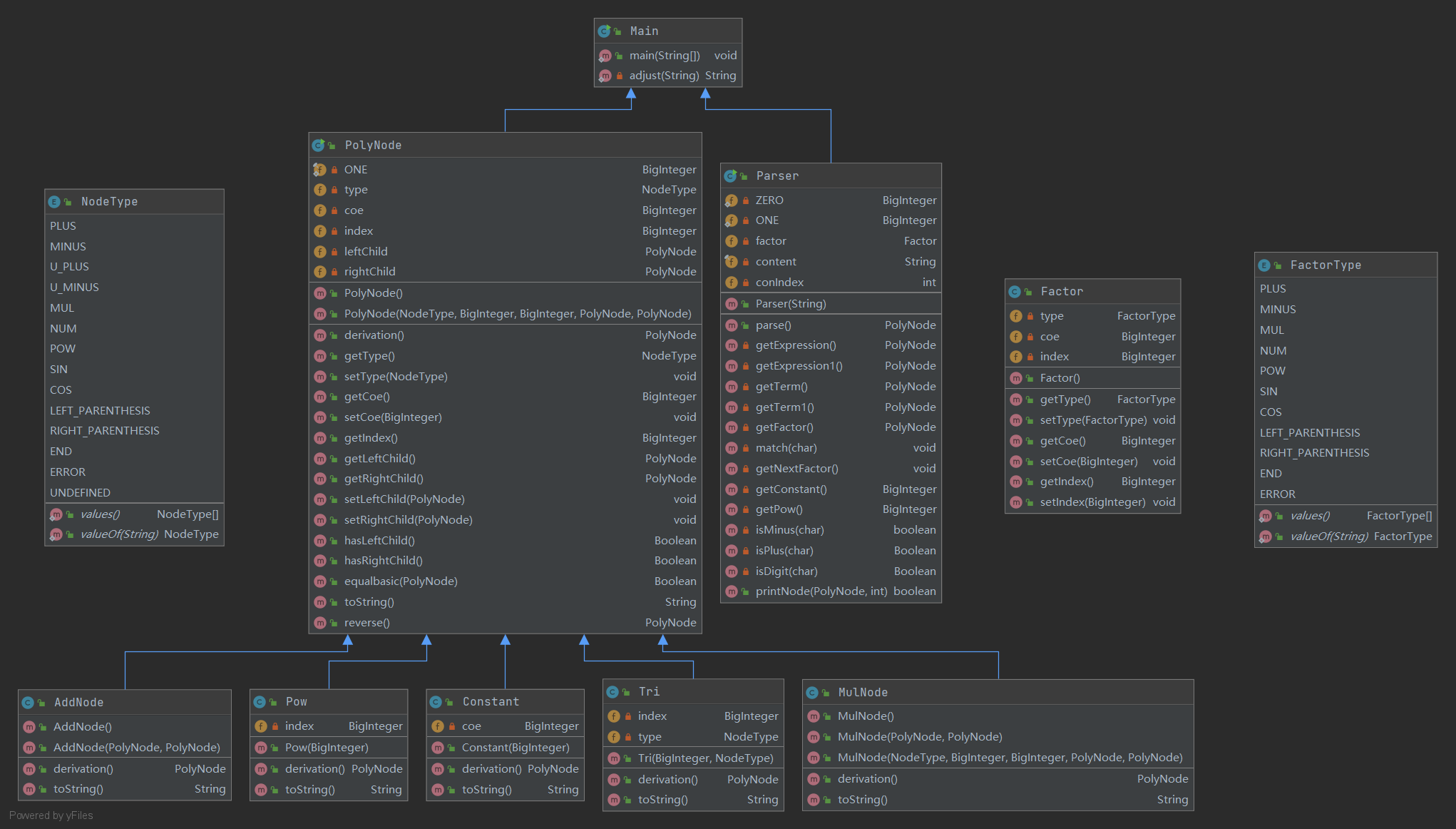Click the FactorType enum icon
1456x829 pixels.
point(1264,265)
